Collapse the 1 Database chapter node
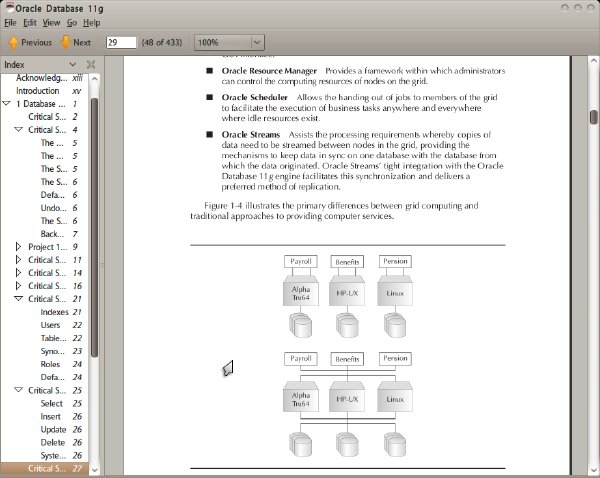 click(x=6, y=104)
